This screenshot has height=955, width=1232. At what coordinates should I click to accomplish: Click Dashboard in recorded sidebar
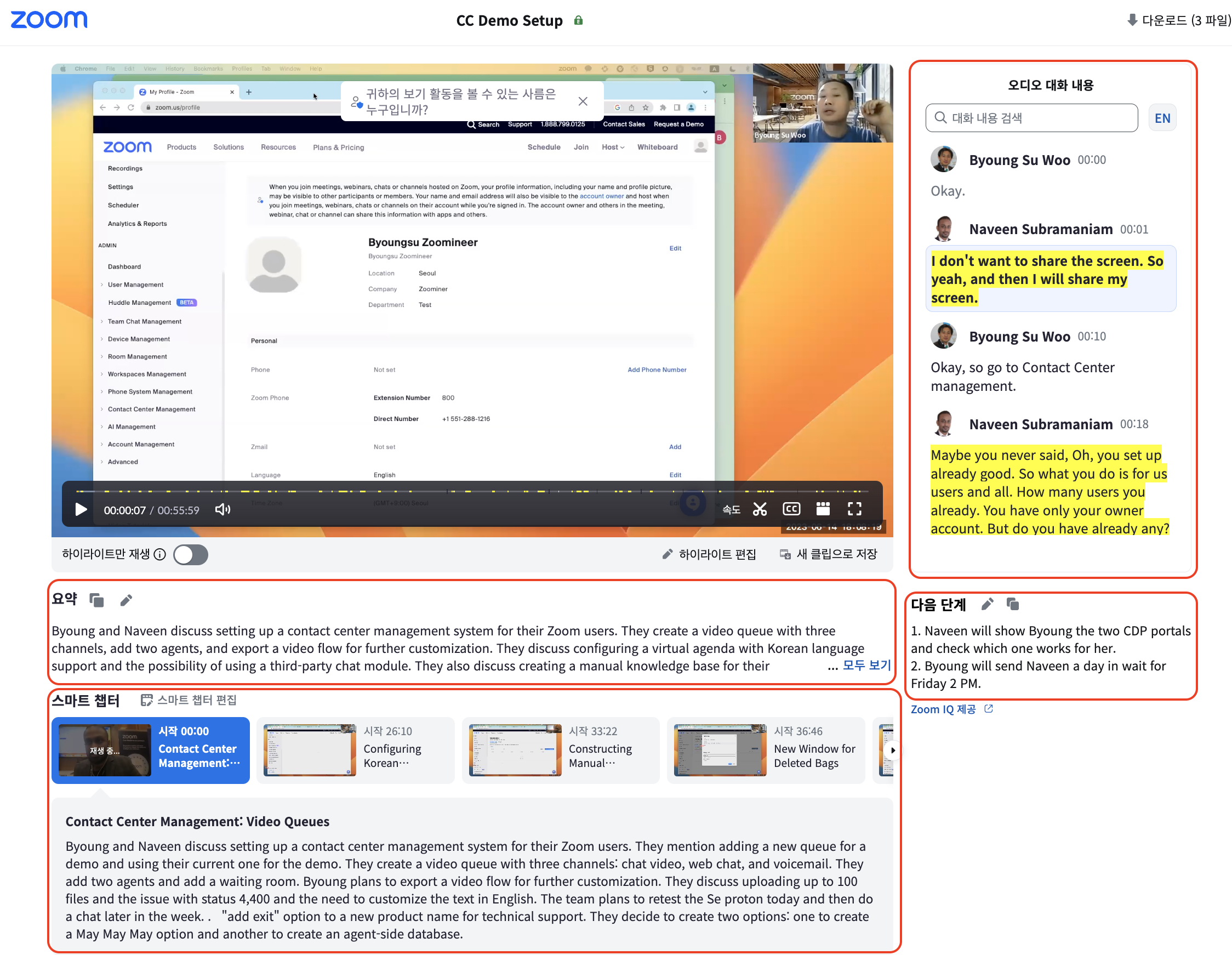pyautogui.click(x=124, y=266)
